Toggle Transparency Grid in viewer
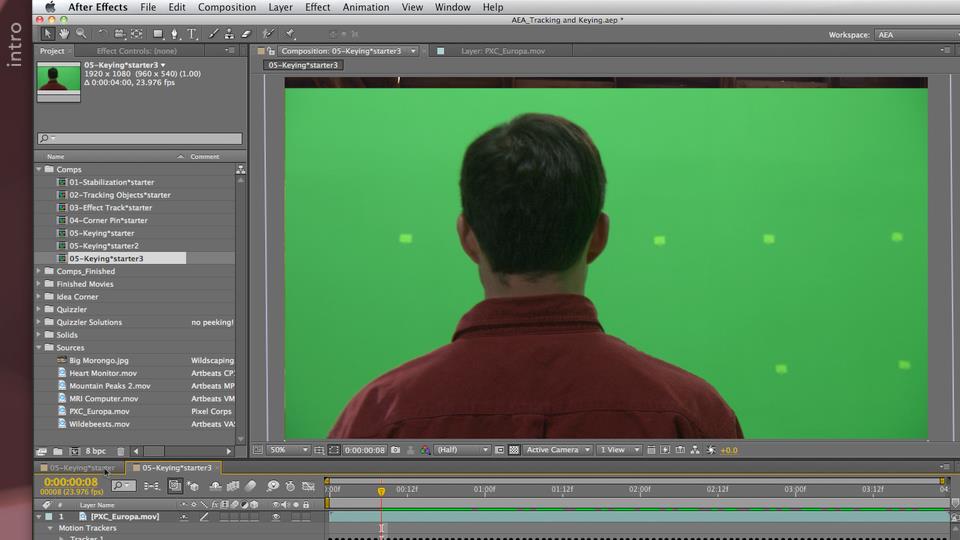Image resolution: width=960 pixels, height=540 pixels. point(514,450)
